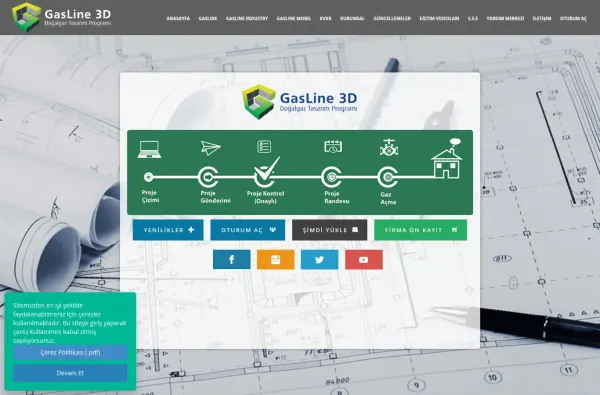Go to GASLINE INDUSTRY page
Image resolution: width=600 pixels, height=395 pixels.
pos(247,18)
